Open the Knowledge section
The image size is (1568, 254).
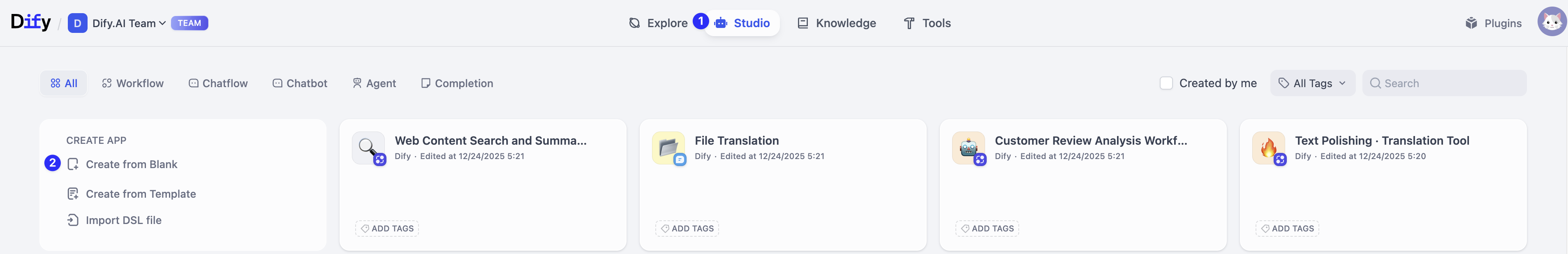[837, 23]
